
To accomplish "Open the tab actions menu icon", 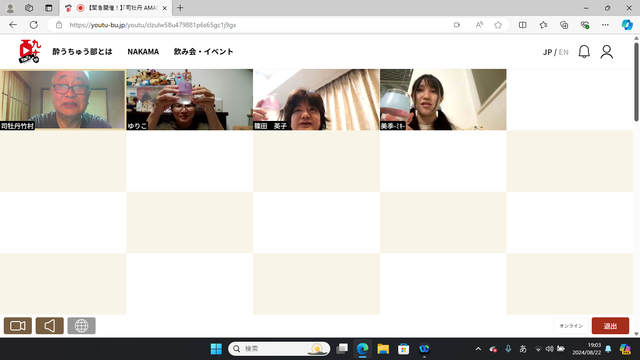I will (x=49, y=8).
